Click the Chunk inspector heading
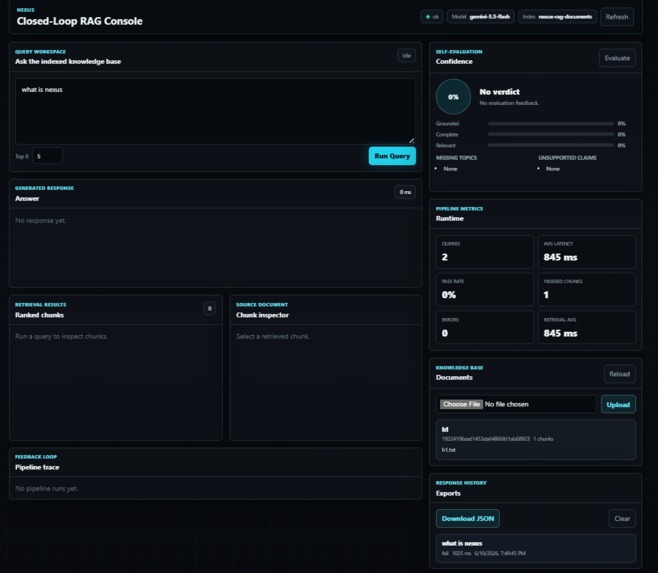Screen dimensions: 658x573 click(262, 315)
